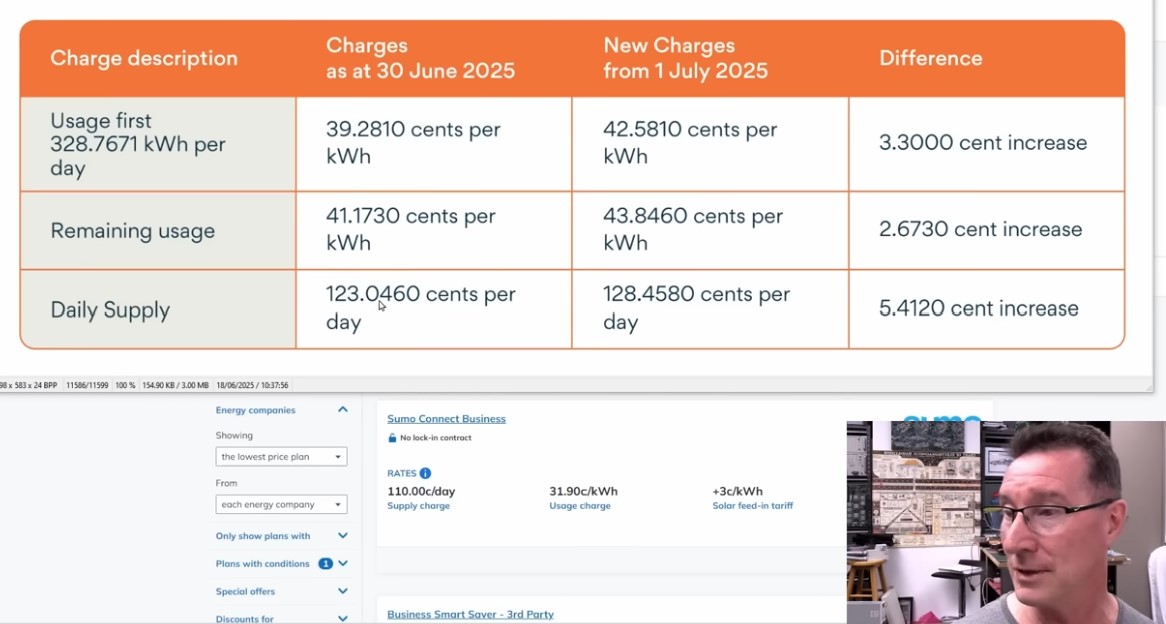Click the '5.4120 cent increase' cell
This screenshot has height=624, width=1166.
point(986,309)
